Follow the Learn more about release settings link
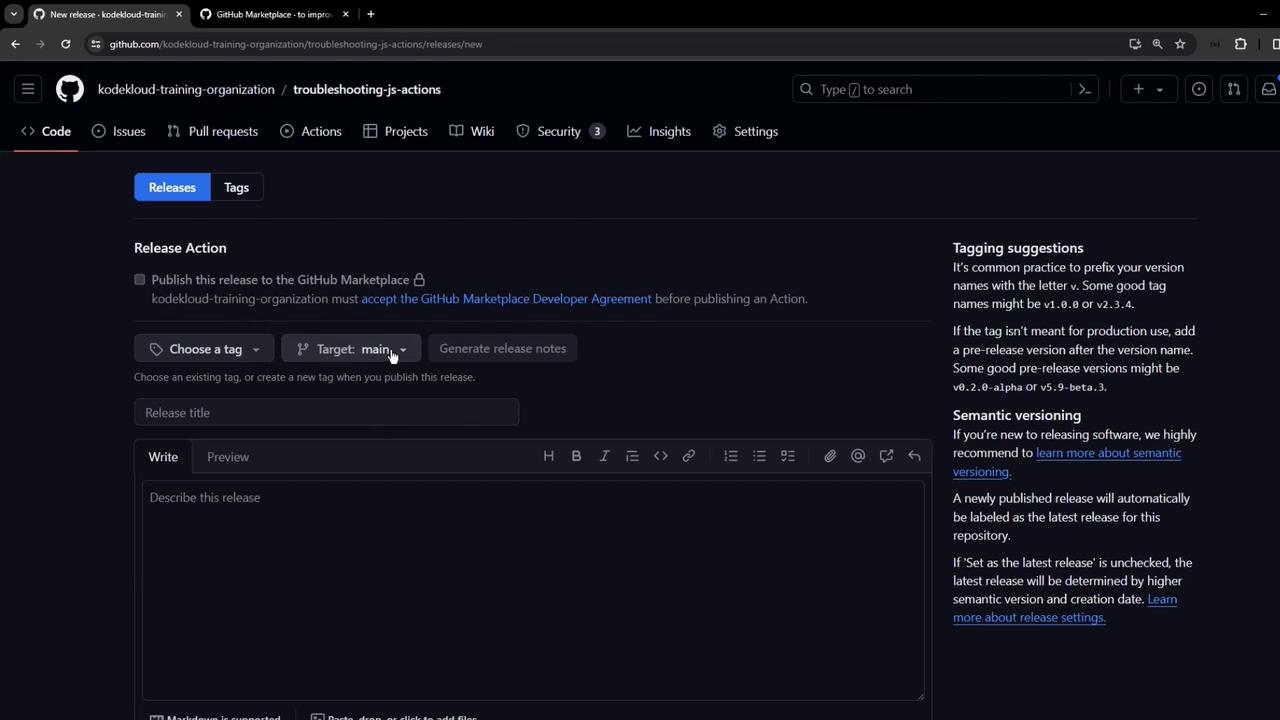The width and height of the screenshot is (1280, 720). point(1065,608)
